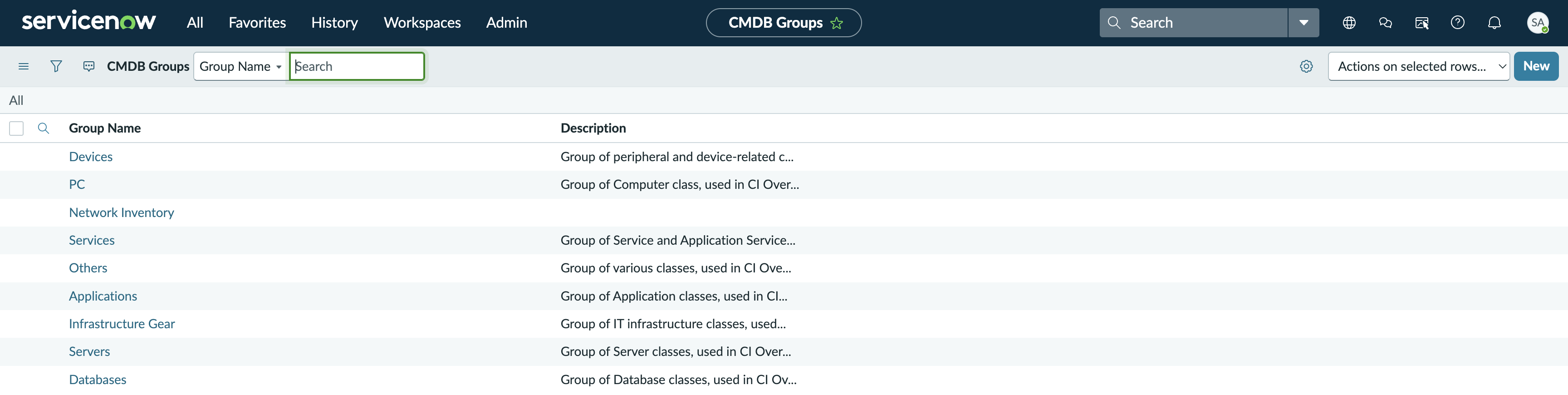
Task: Open the help question mark icon
Action: pyautogui.click(x=1457, y=23)
